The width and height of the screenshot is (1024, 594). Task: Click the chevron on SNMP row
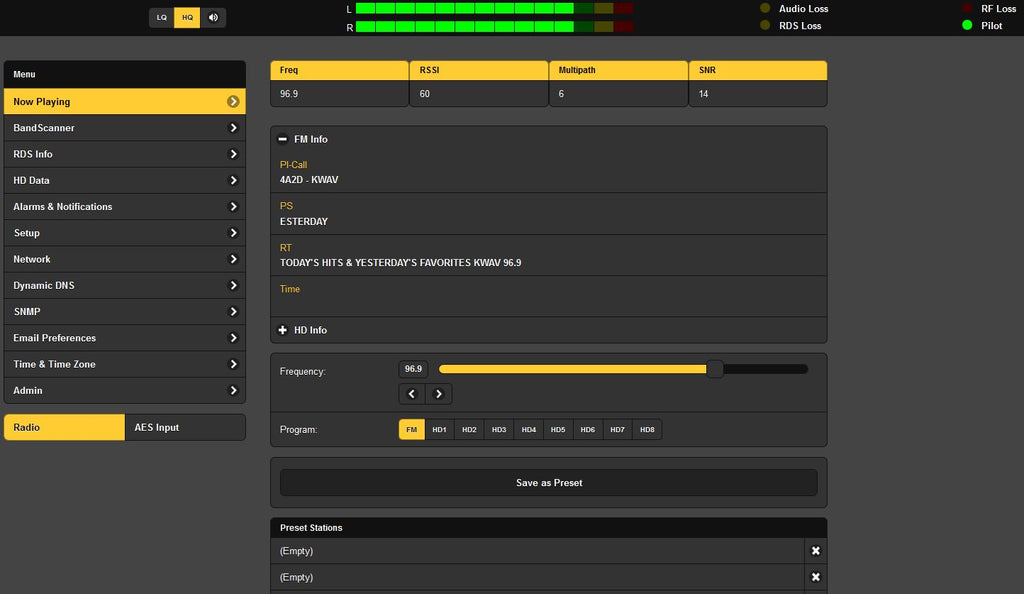click(233, 311)
